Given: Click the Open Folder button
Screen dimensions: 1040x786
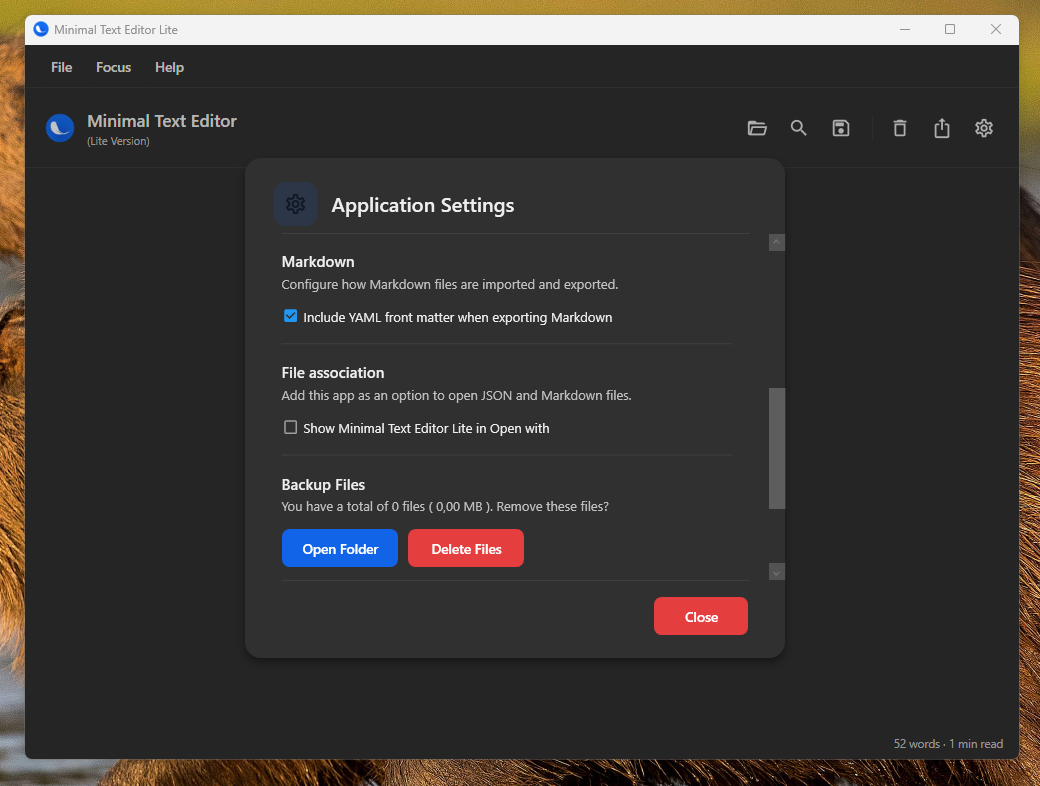Looking at the screenshot, I should (x=340, y=548).
